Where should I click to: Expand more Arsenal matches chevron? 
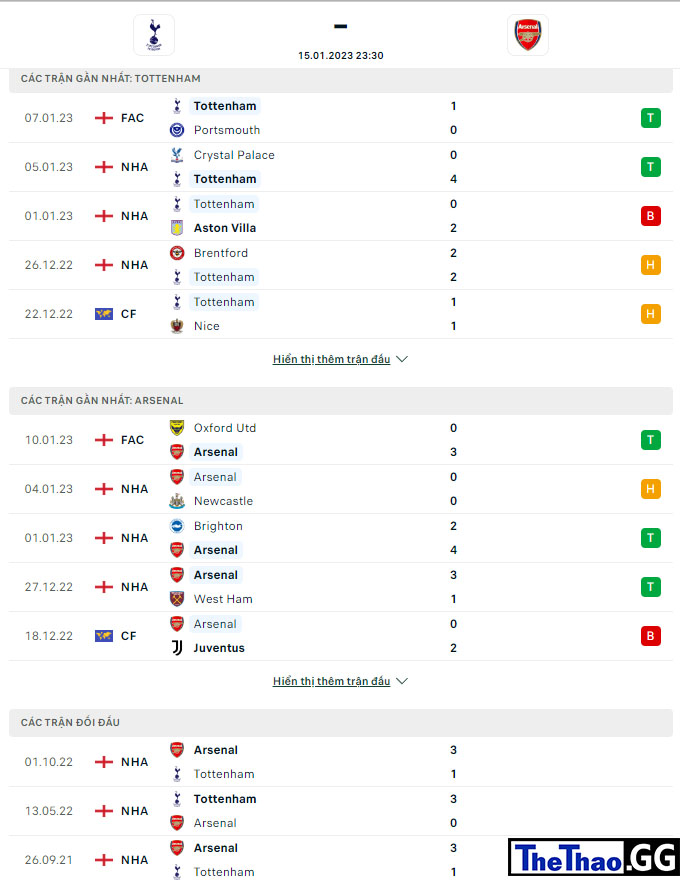pos(402,681)
